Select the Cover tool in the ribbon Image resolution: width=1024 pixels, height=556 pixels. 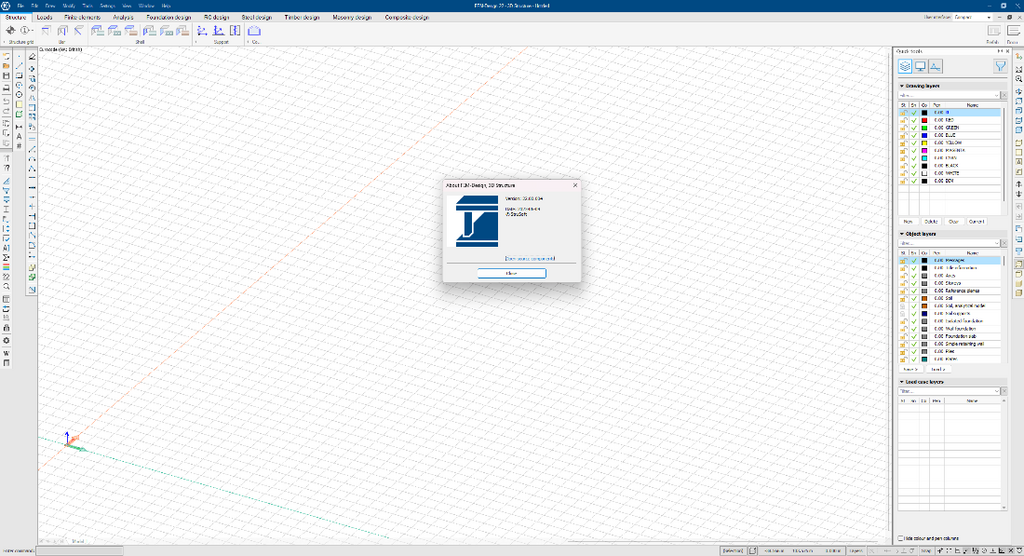[254, 31]
